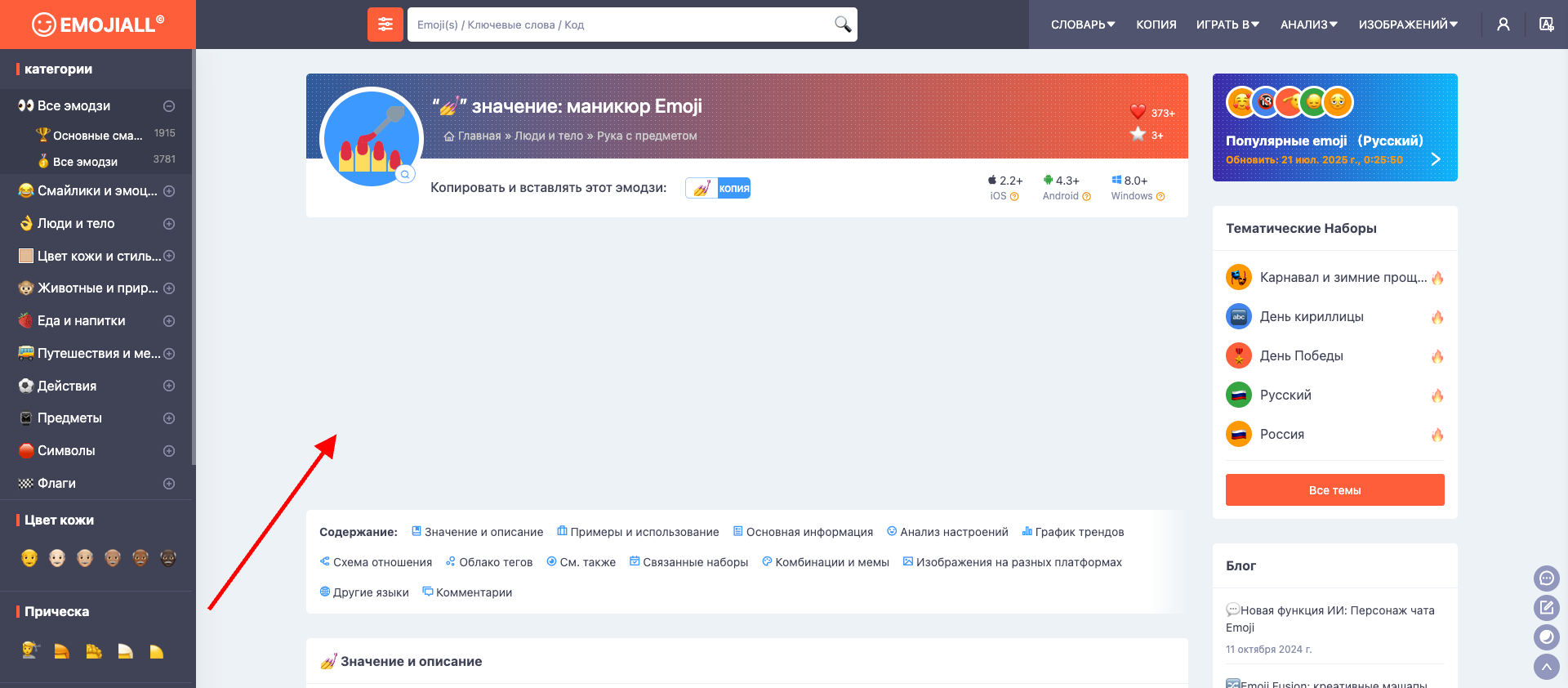
Task: Focus the emoji keyword search field
Action: 621,25
